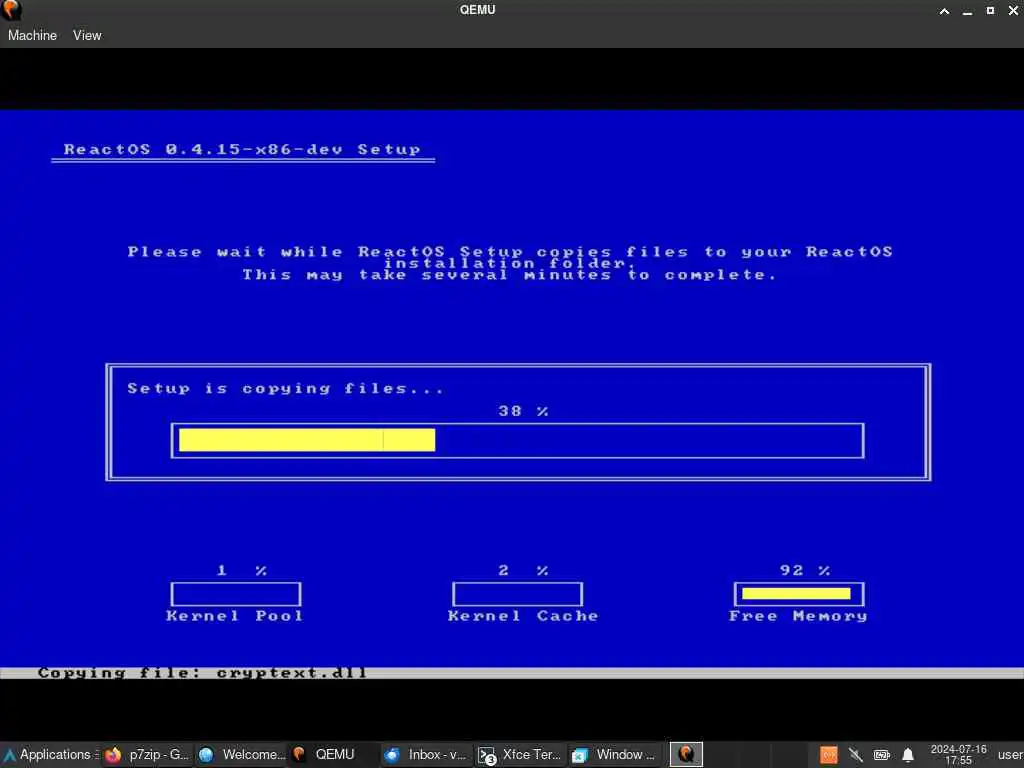The height and width of the screenshot is (768, 1024).
Task: Click the Kernel Cache label
Action: [x=523, y=616]
